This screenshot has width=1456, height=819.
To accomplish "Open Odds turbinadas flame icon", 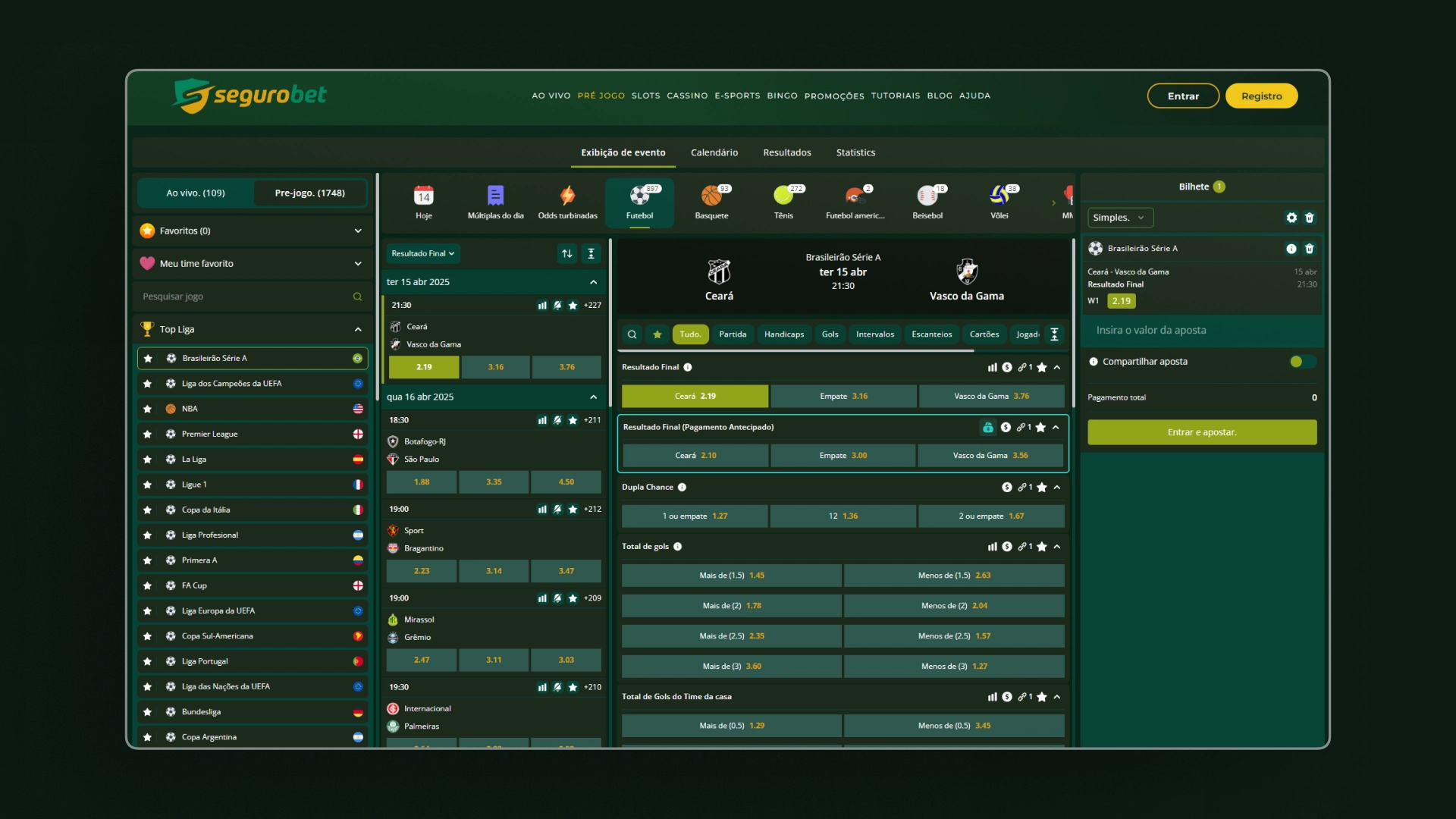I will pos(567,196).
